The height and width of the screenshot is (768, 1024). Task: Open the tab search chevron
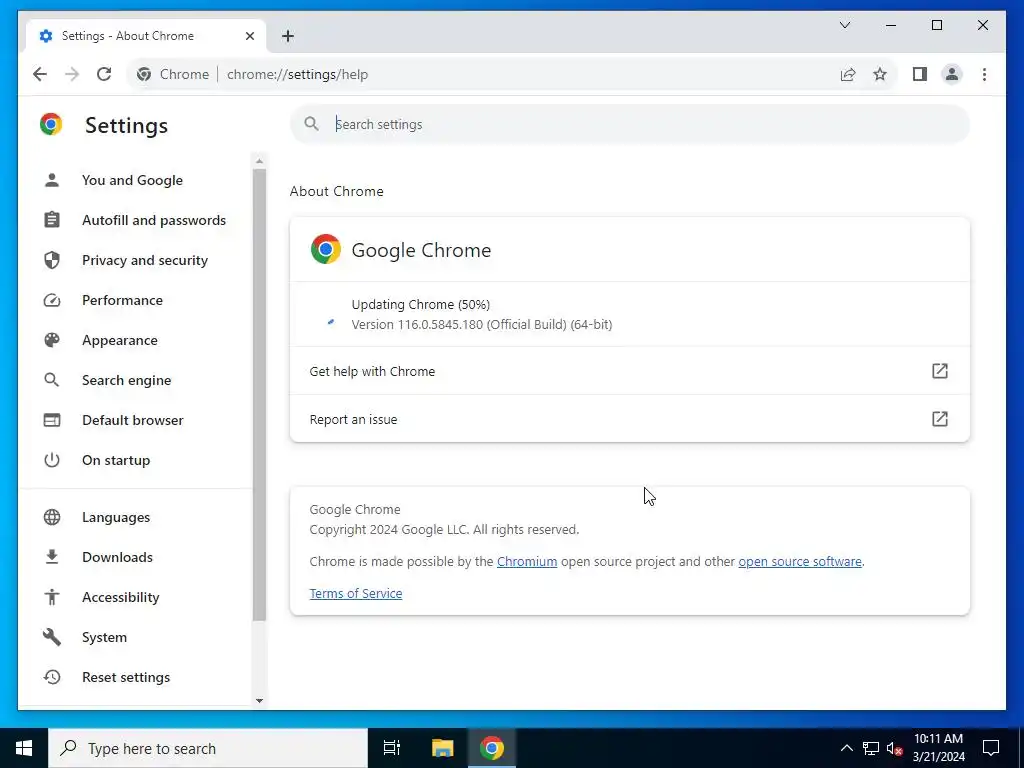click(844, 25)
